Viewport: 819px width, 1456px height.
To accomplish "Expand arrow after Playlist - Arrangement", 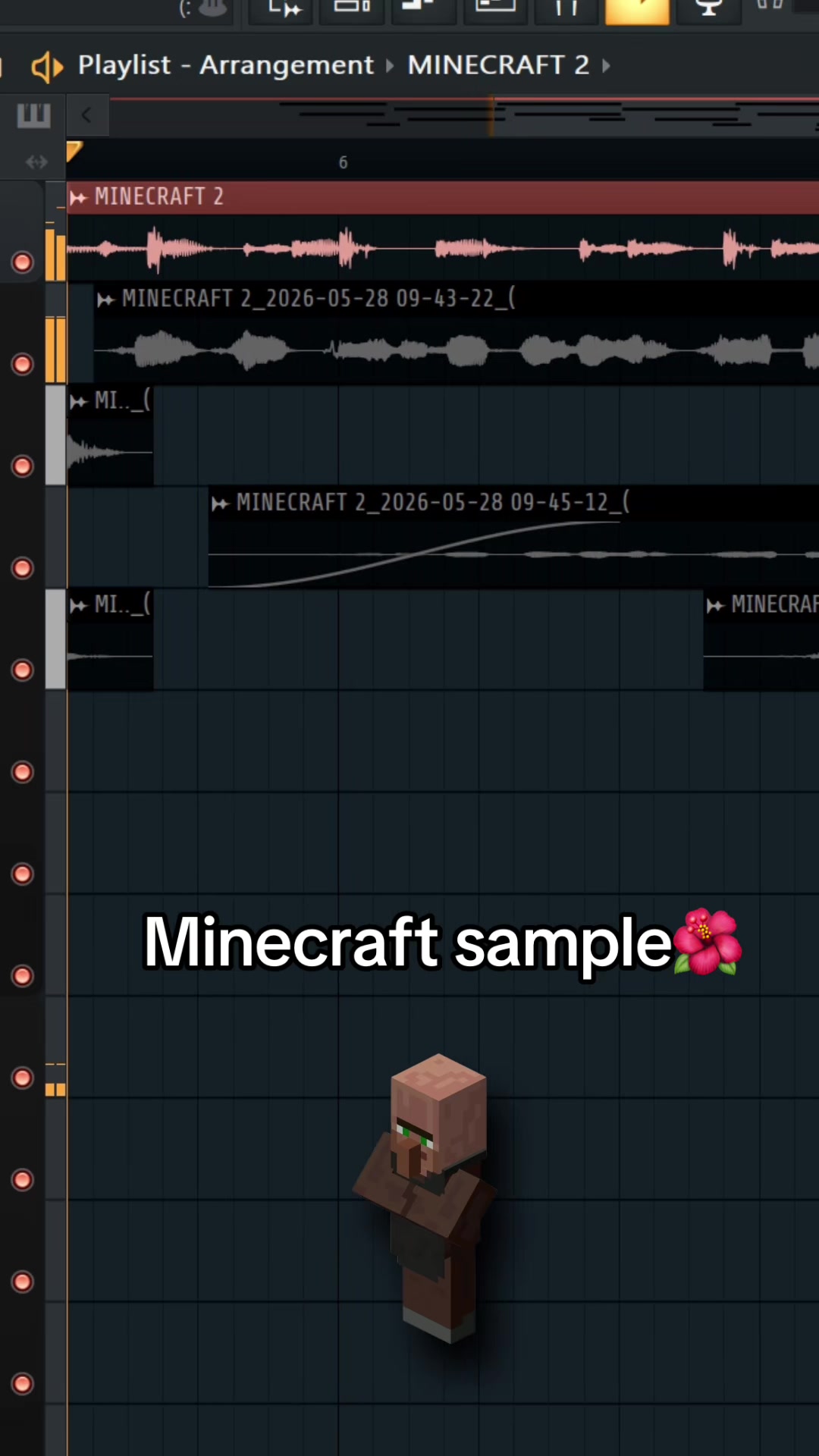I will [390, 66].
